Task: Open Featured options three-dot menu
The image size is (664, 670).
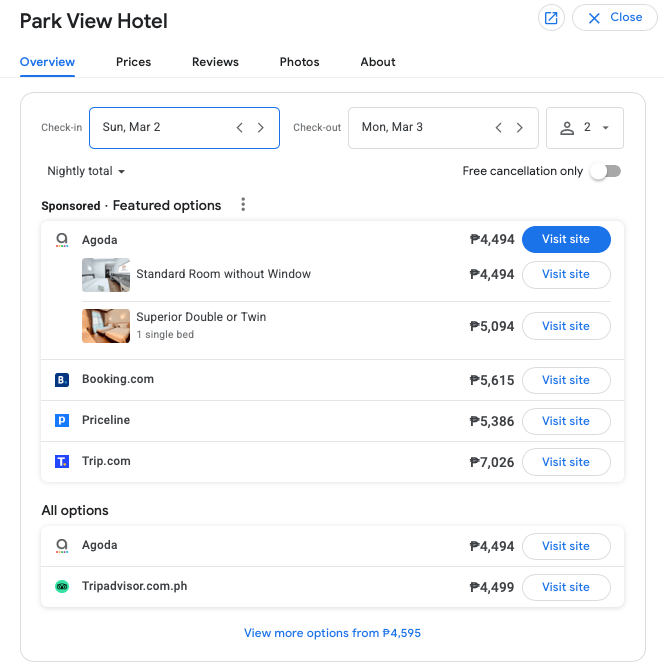Action: coord(243,205)
